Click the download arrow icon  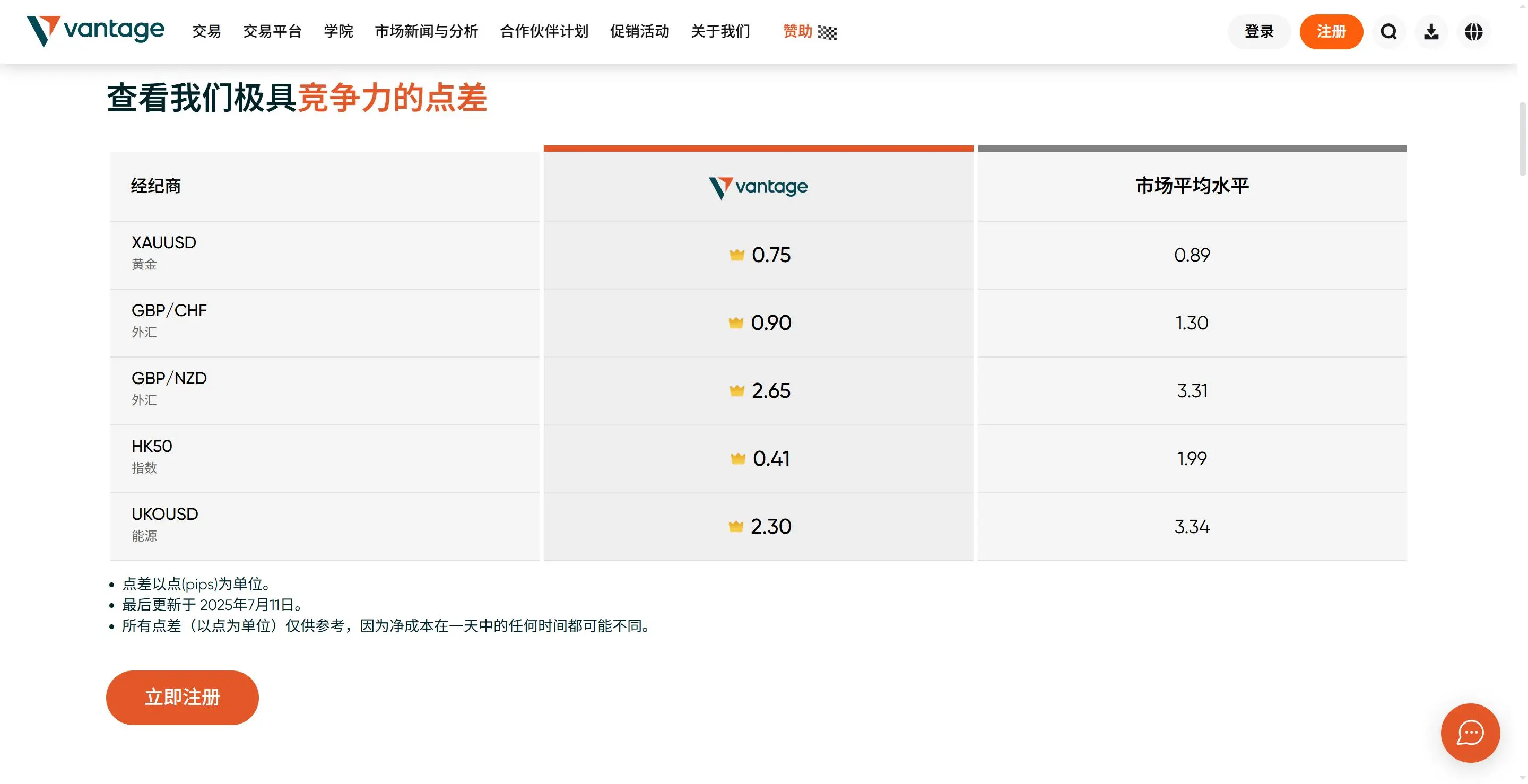click(1431, 31)
